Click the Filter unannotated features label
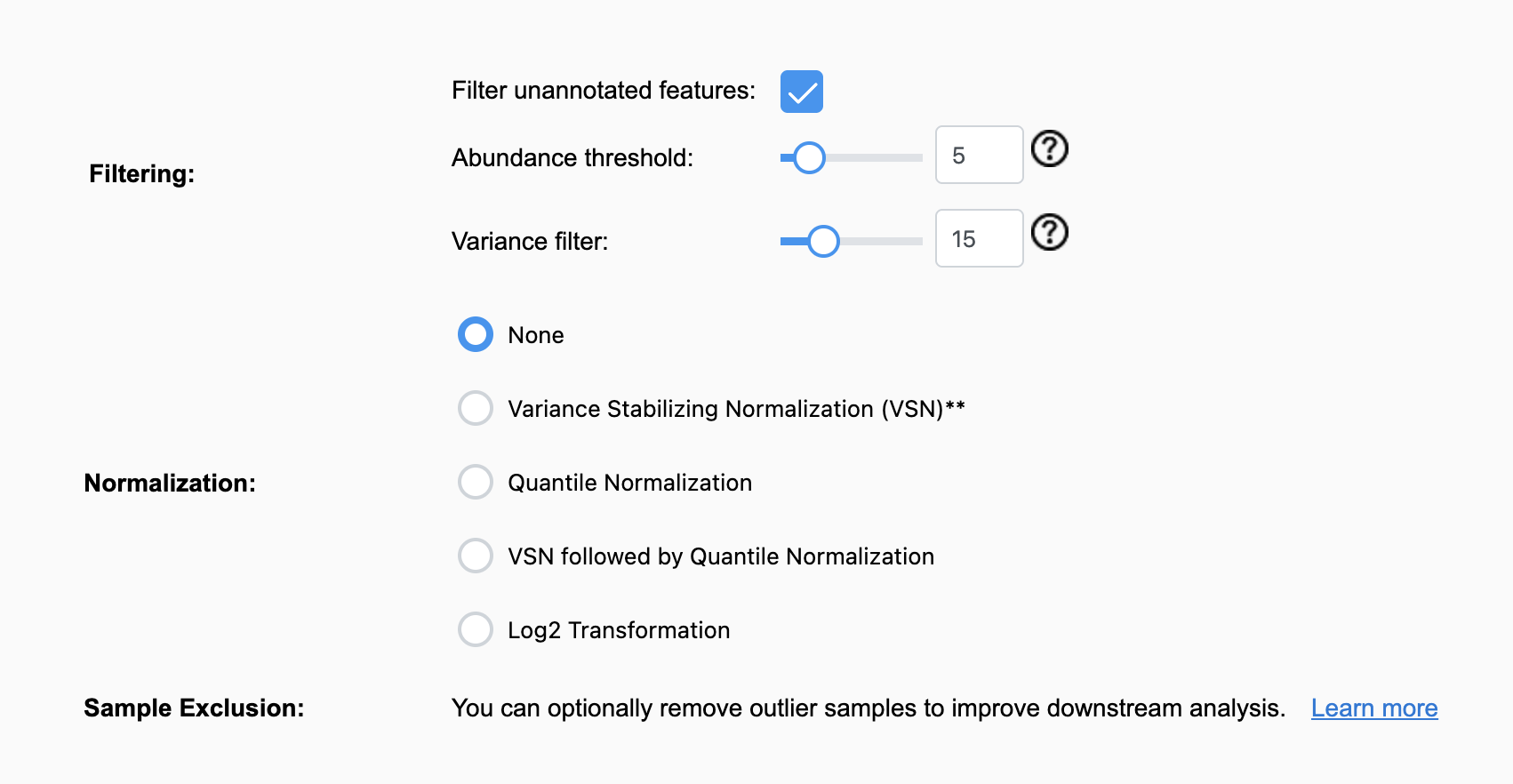This screenshot has width=1513, height=784. [x=604, y=91]
